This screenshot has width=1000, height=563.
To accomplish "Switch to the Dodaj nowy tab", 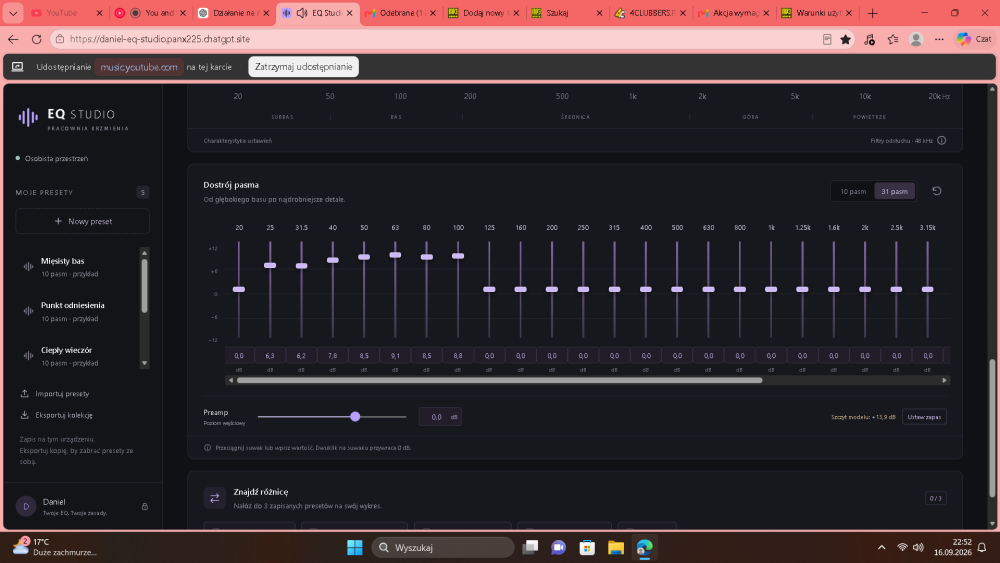I will pyautogui.click(x=484, y=13).
